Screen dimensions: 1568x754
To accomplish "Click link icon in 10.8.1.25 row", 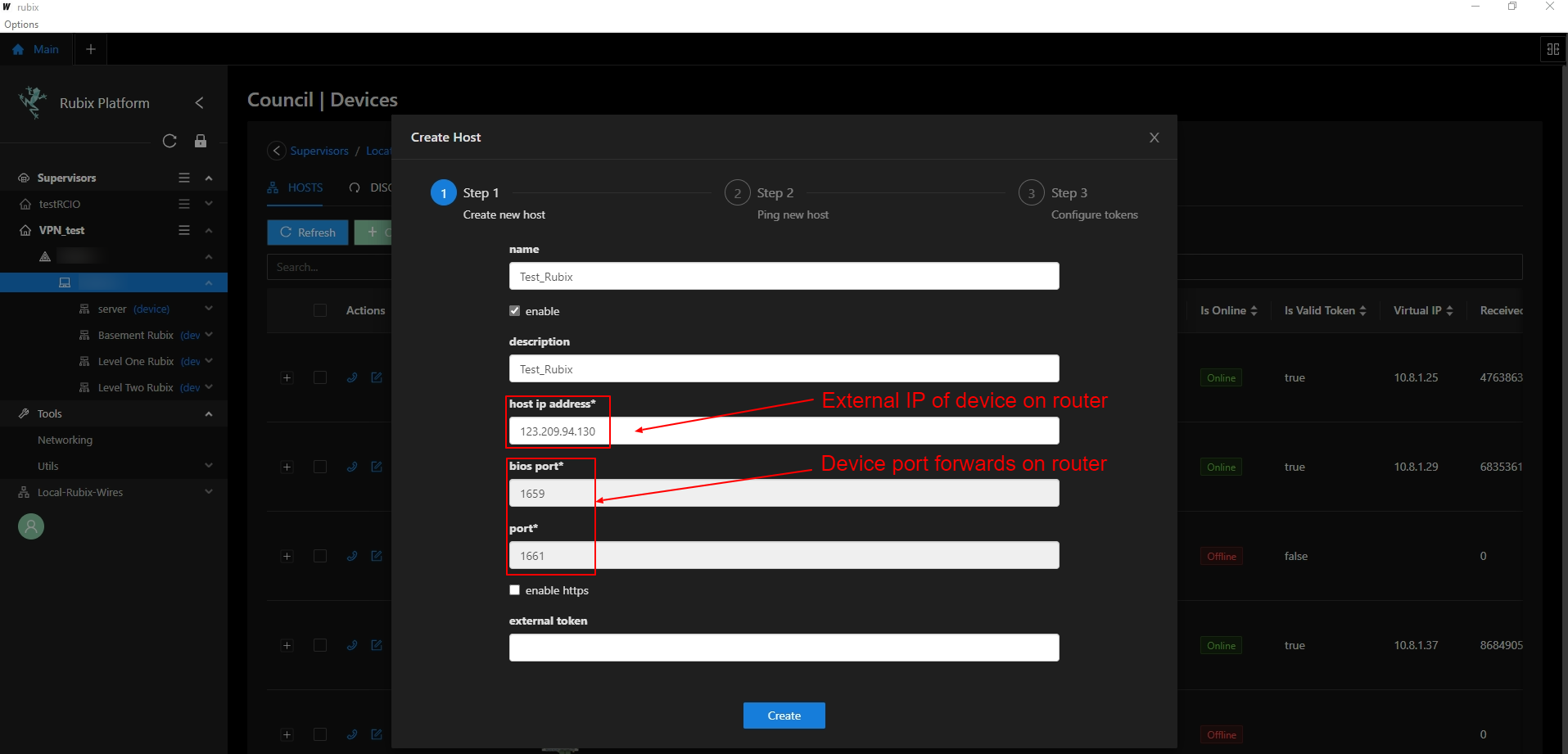I will click(352, 377).
